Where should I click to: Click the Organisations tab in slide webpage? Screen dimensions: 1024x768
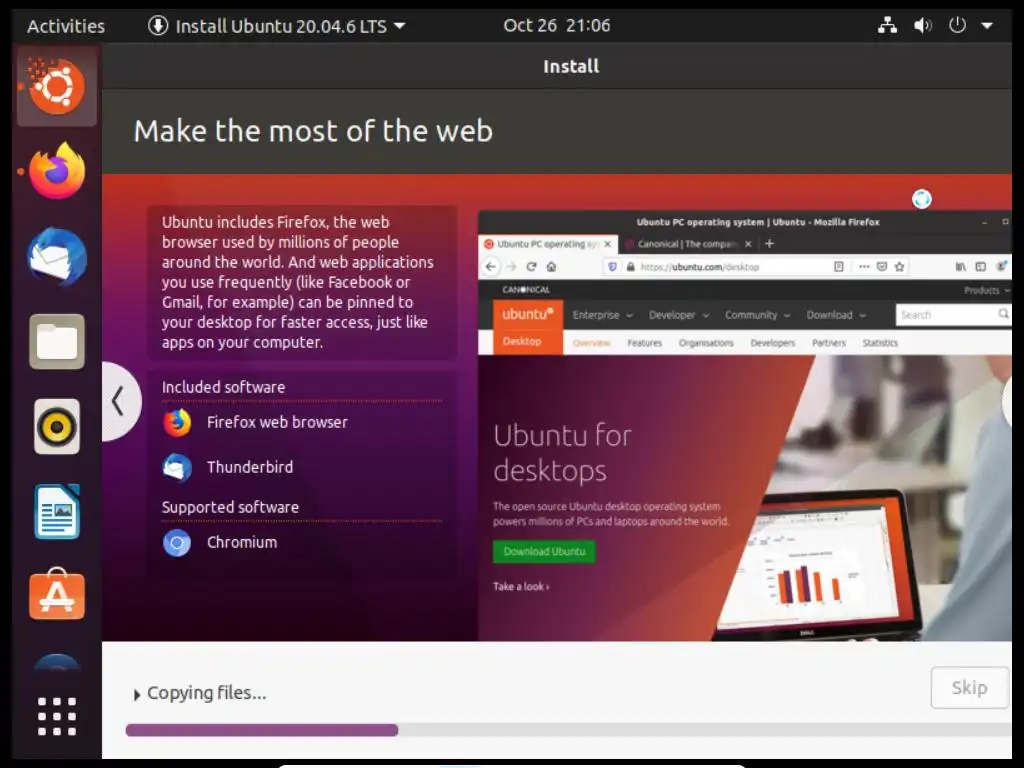tap(705, 343)
